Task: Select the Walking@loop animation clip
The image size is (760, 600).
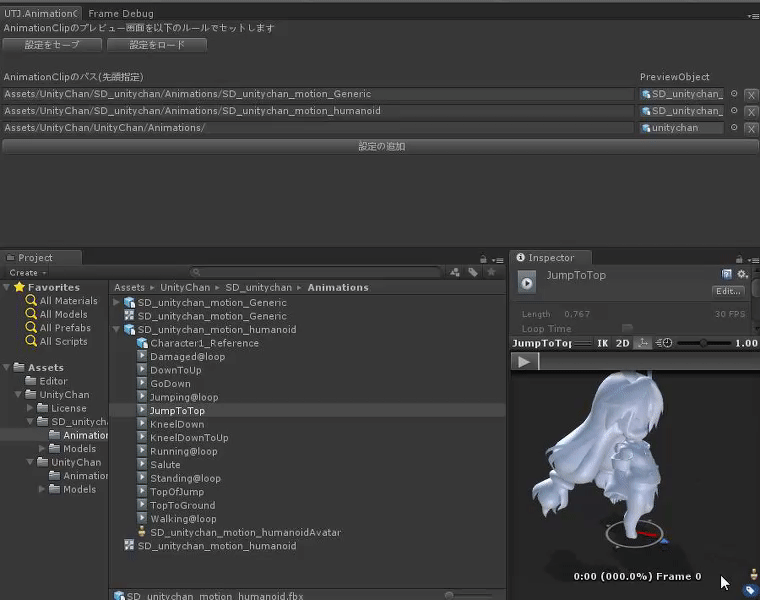Action: 183,519
